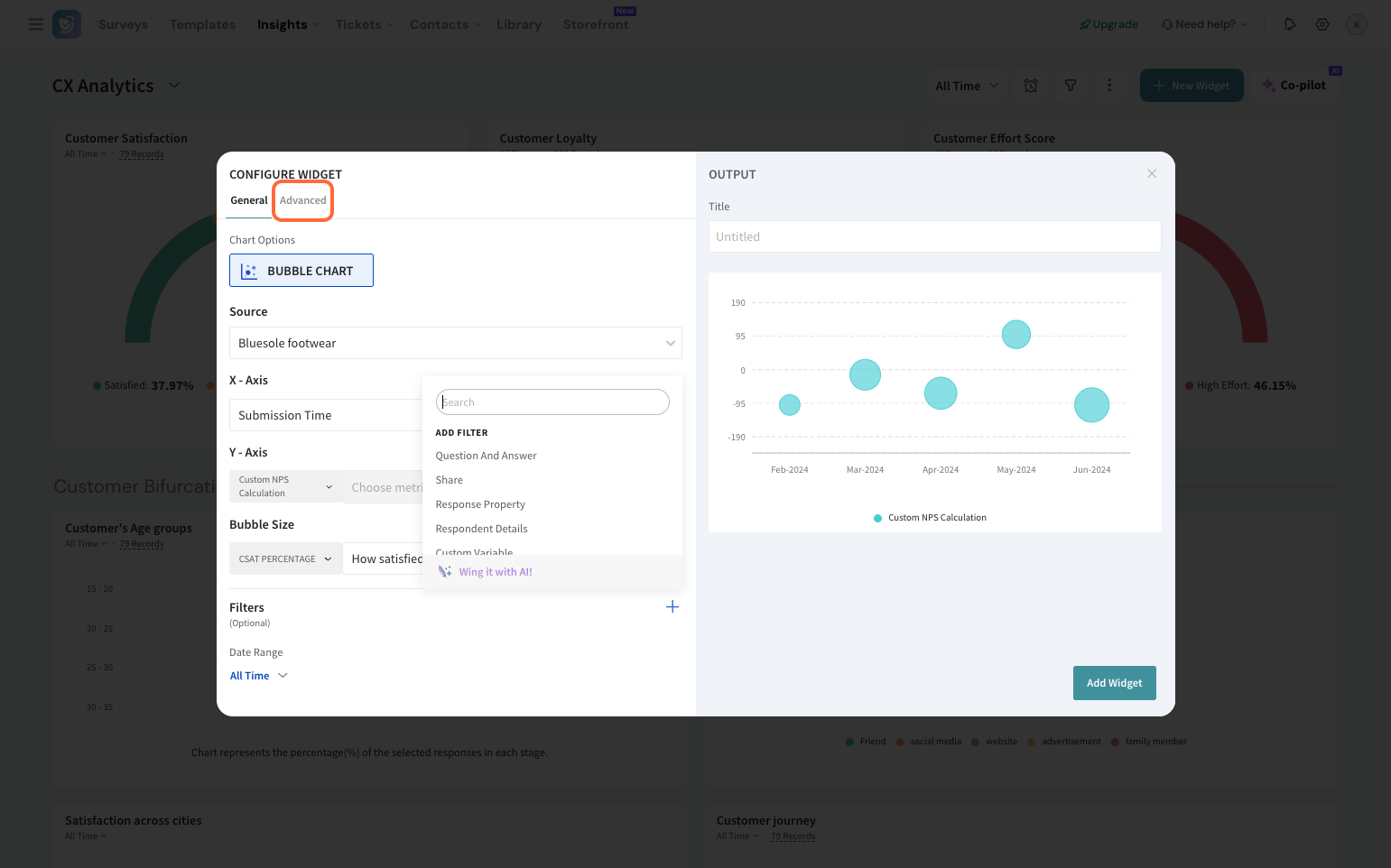The width and height of the screenshot is (1391, 868).
Task: Click the settings gear icon
Action: pos(1322,24)
